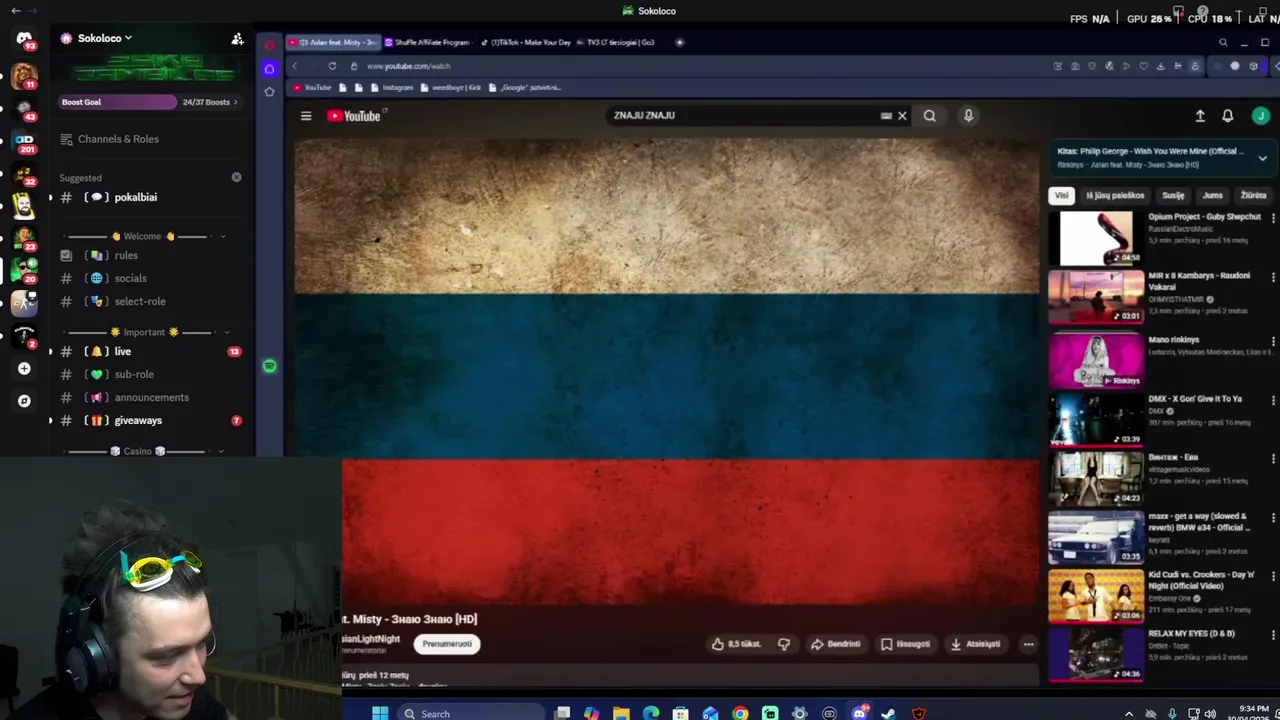Image resolution: width=1280 pixels, height=720 pixels.
Task: Reload the YouTube page
Action: pyautogui.click(x=332, y=66)
